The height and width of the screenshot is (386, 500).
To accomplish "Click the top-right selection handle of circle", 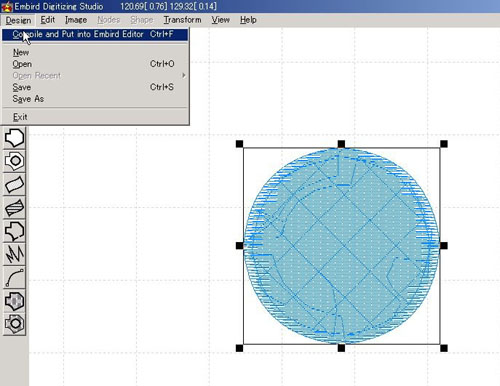I will coord(444,144).
